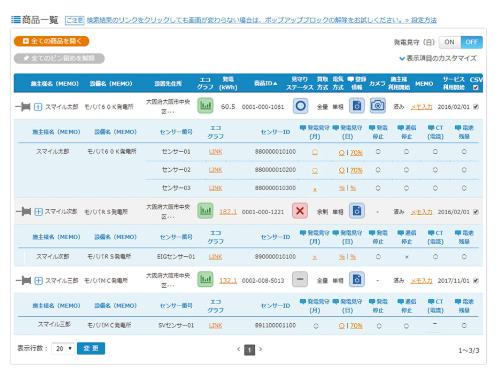The image size is (499, 376).
Task: Toggle CSV checkbox for row 0001-000-1061
Action: (x=476, y=107)
